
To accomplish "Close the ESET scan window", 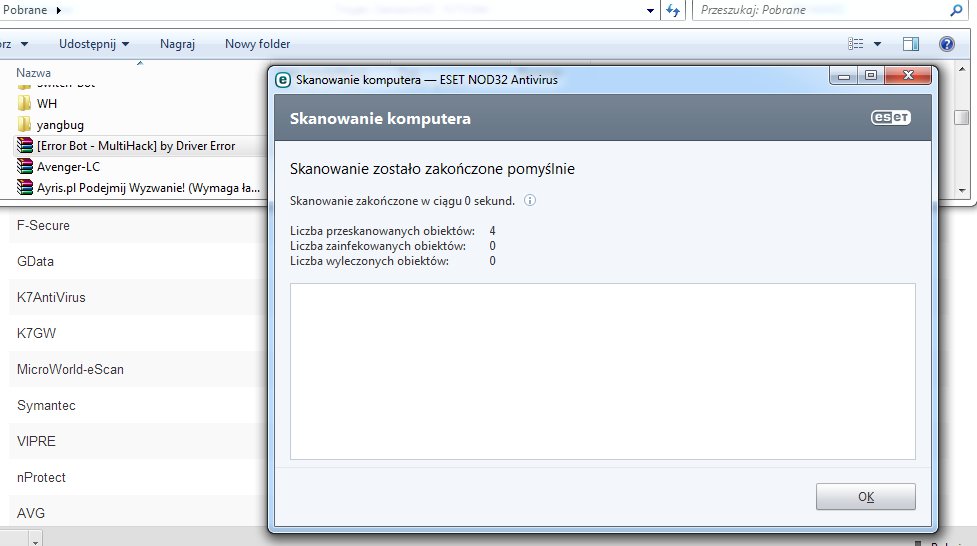I will pyautogui.click(x=908, y=75).
